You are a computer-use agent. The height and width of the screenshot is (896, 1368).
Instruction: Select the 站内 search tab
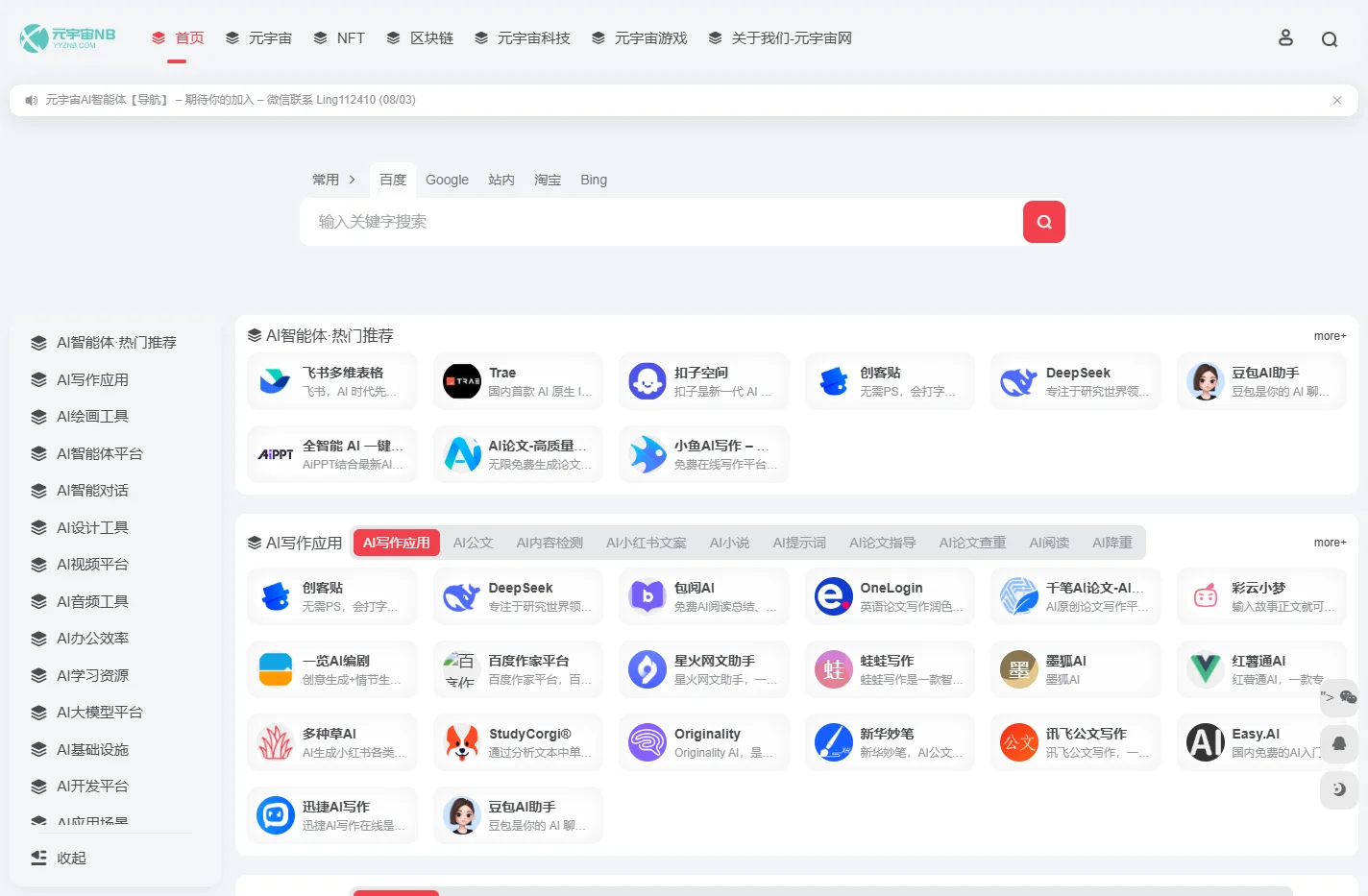501,180
